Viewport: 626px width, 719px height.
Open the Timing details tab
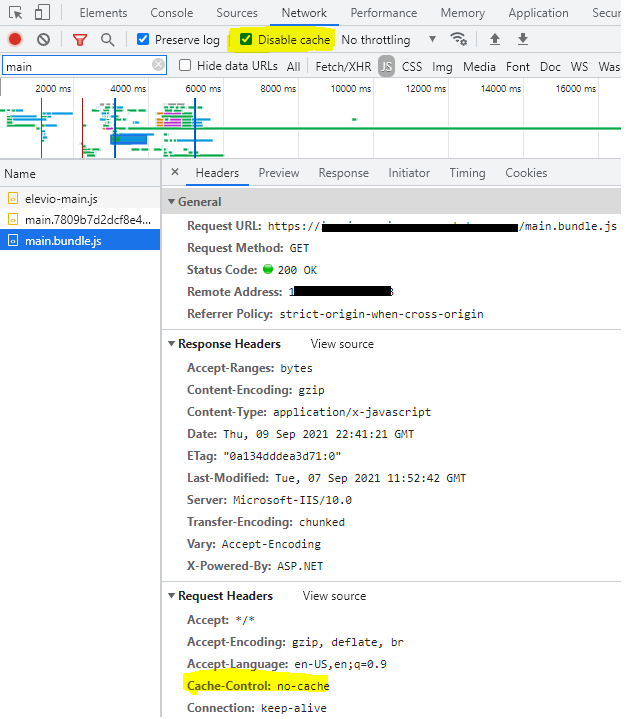[467, 173]
